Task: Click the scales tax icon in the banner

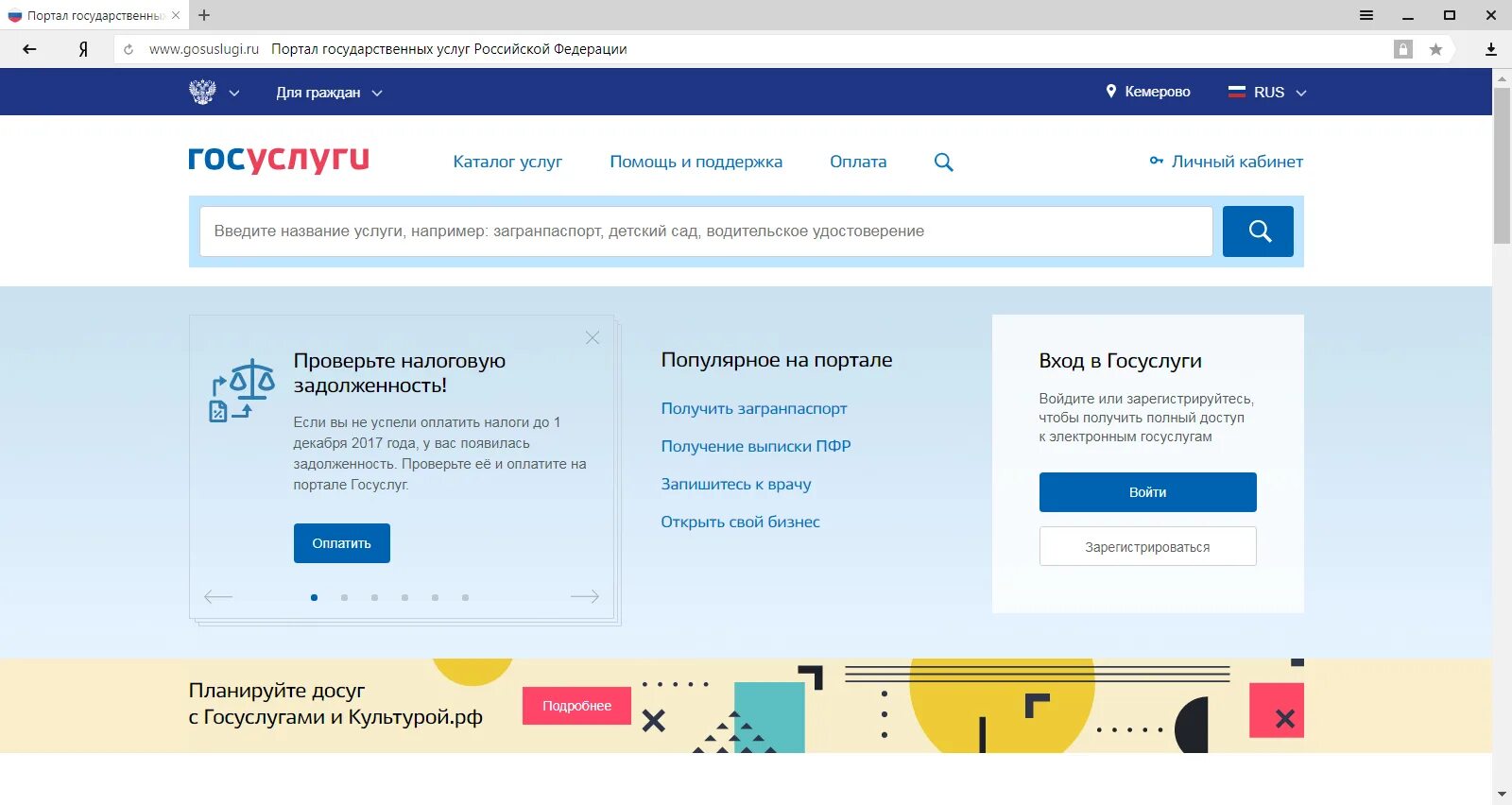Action: pos(242,389)
